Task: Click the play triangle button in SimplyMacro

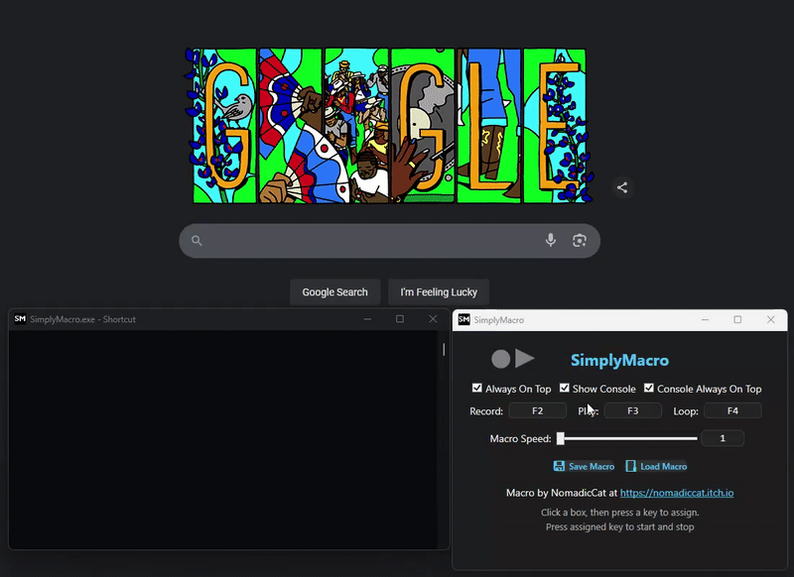Action: (525, 358)
